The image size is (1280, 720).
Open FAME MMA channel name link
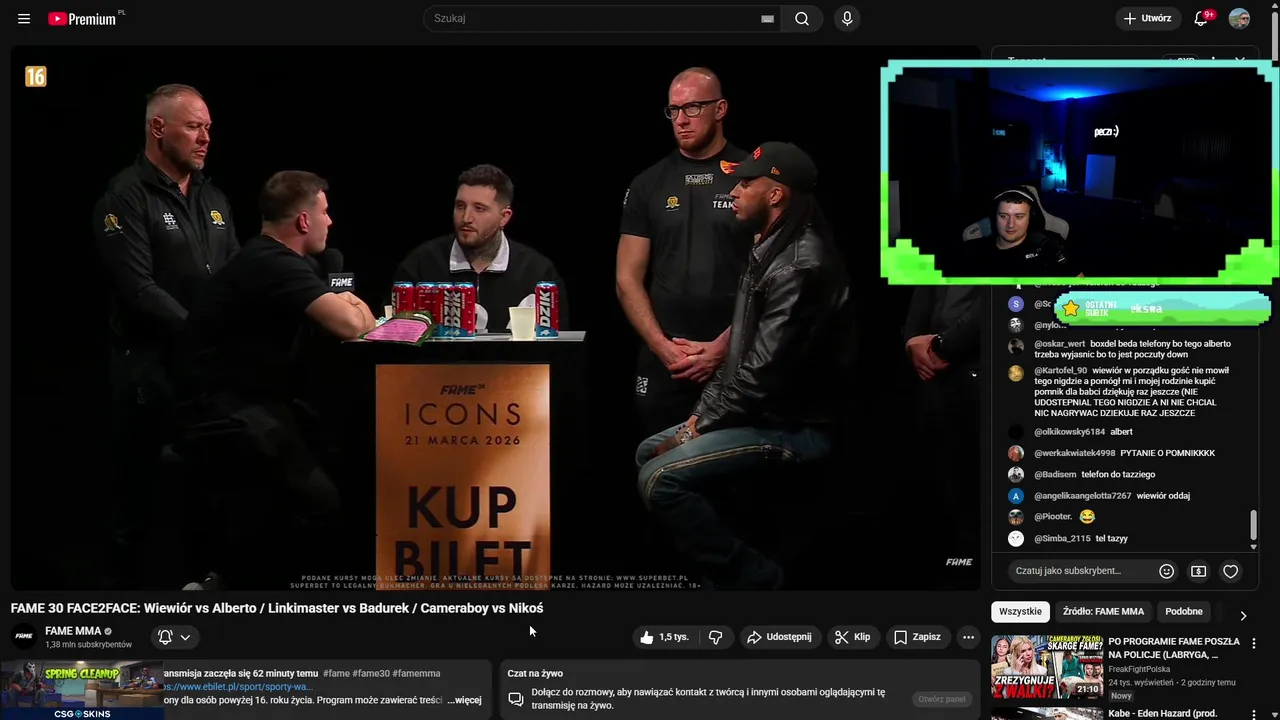73,631
